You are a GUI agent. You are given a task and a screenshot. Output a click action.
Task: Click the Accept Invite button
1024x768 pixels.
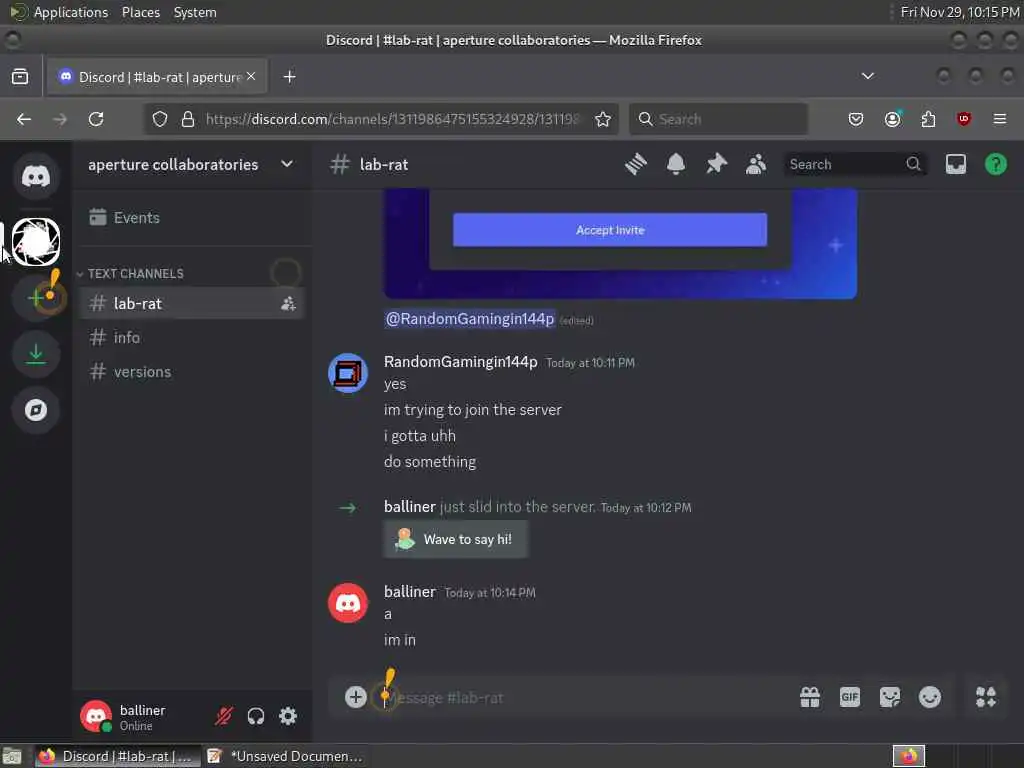point(610,230)
